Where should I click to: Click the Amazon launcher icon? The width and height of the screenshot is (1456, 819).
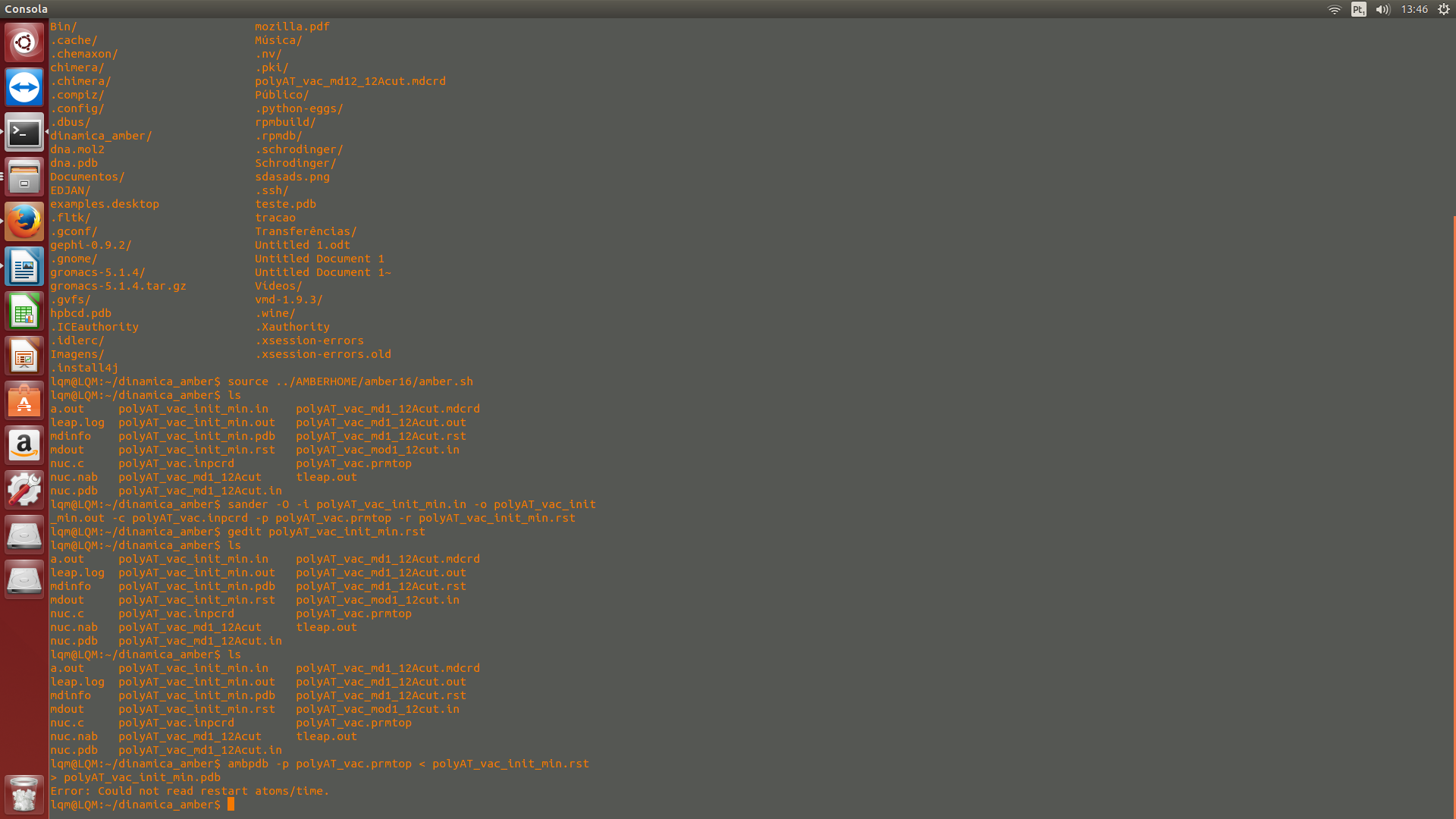[24, 446]
